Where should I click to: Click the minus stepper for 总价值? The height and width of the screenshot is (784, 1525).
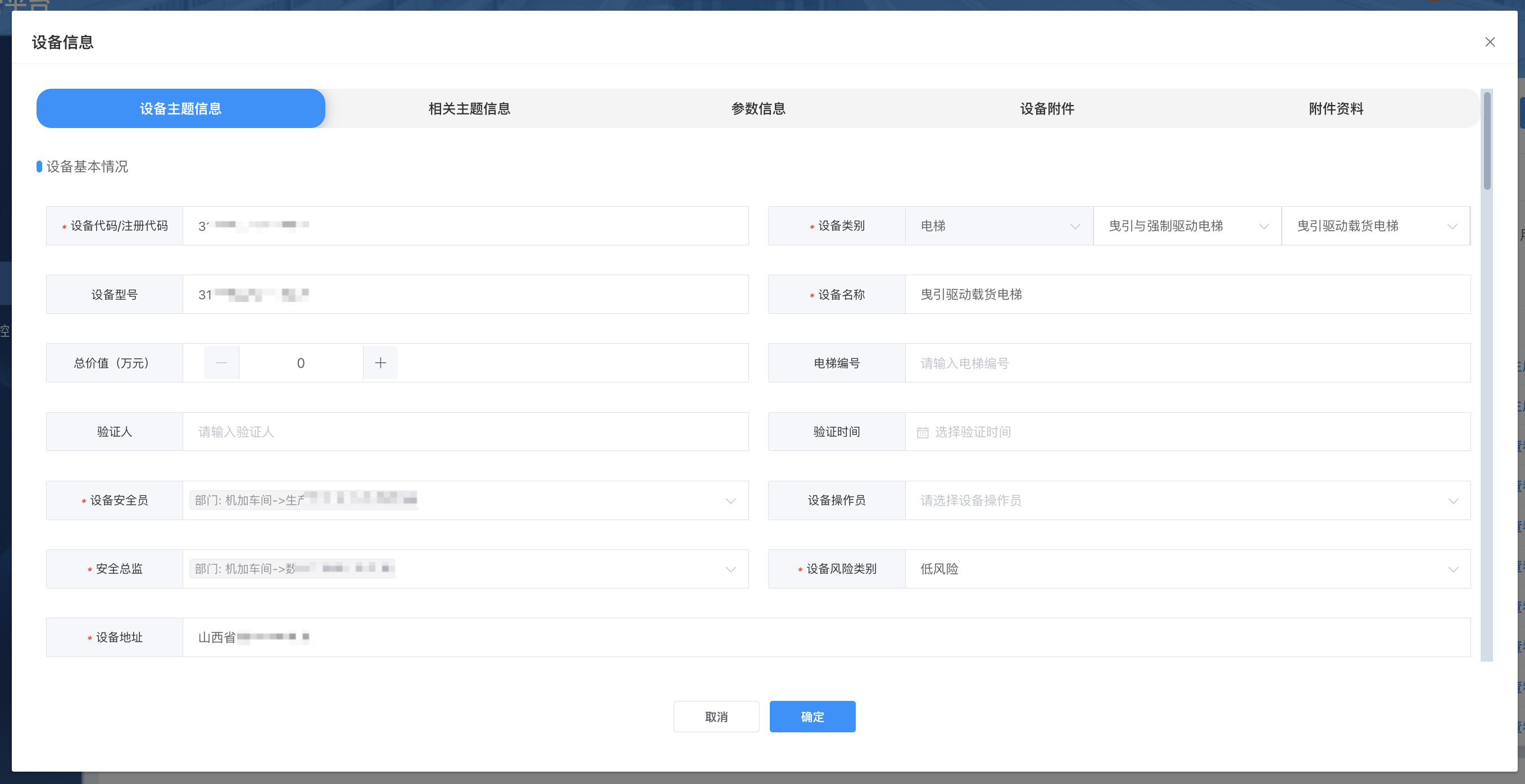[x=221, y=363]
